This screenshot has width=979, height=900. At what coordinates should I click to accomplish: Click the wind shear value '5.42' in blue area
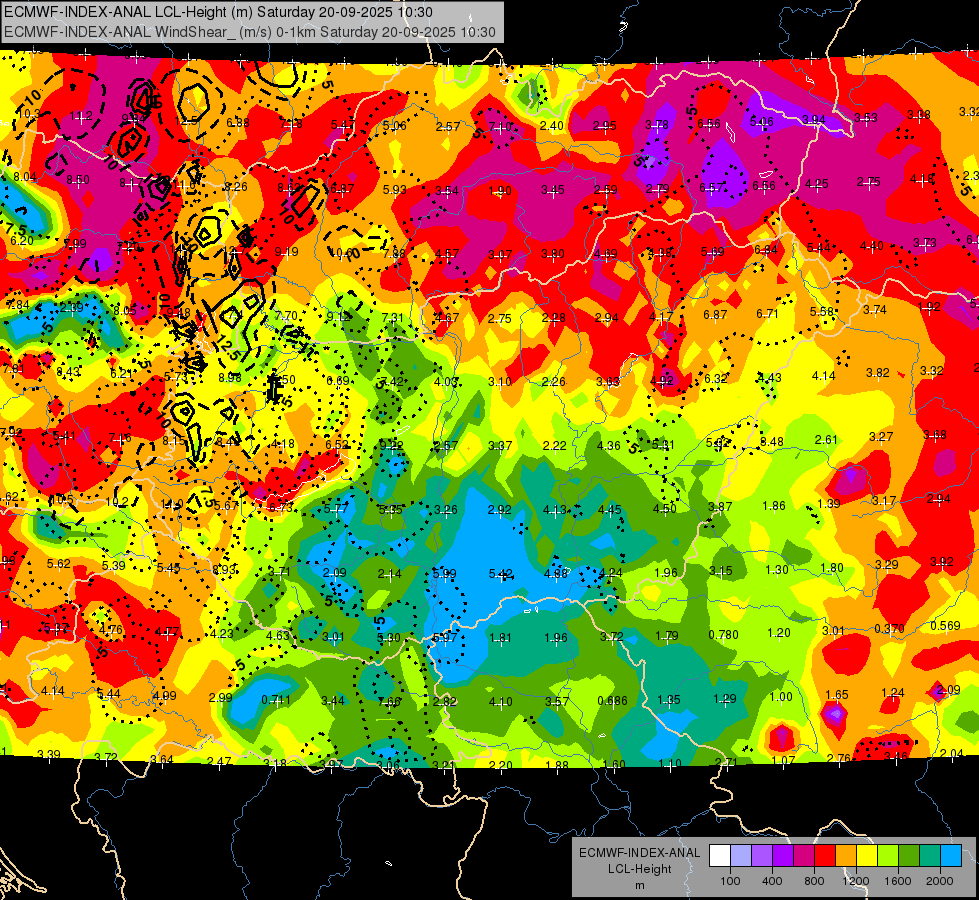pyautogui.click(x=501, y=573)
